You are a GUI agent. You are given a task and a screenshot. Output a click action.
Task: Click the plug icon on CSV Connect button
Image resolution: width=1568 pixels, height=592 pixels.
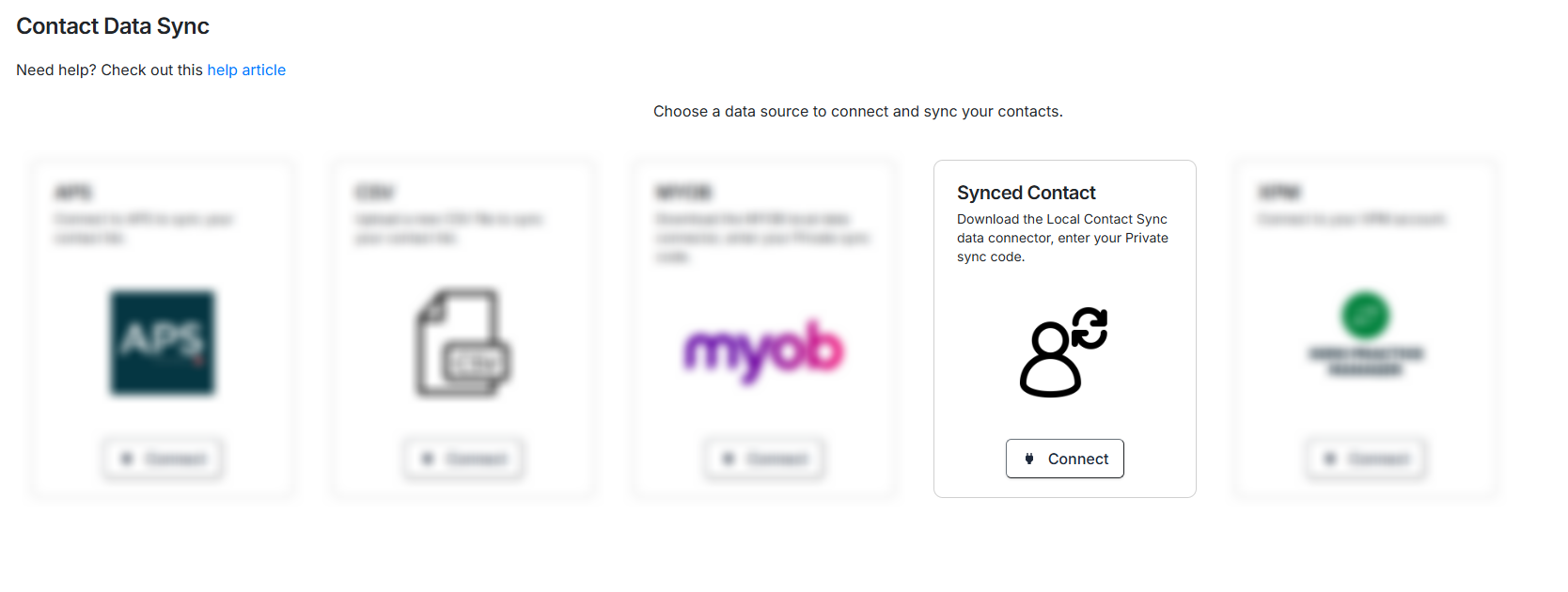[x=428, y=459]
